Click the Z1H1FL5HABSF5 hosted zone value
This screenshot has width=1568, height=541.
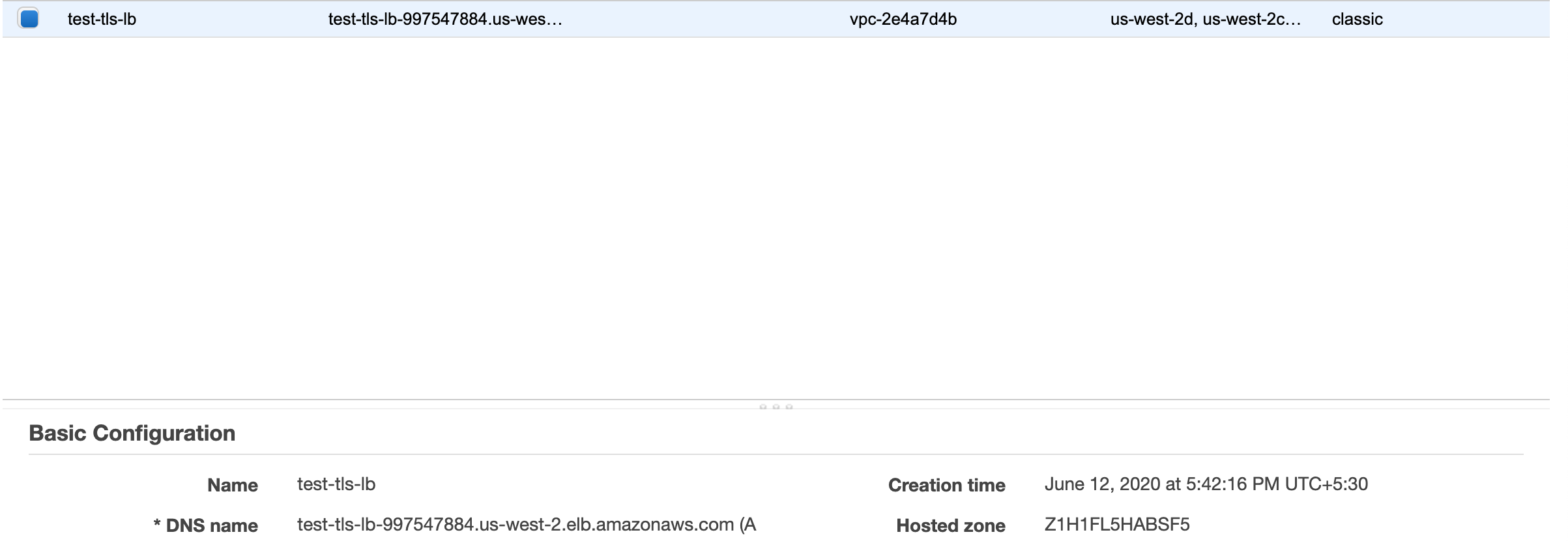click(x=1116, y=525)
